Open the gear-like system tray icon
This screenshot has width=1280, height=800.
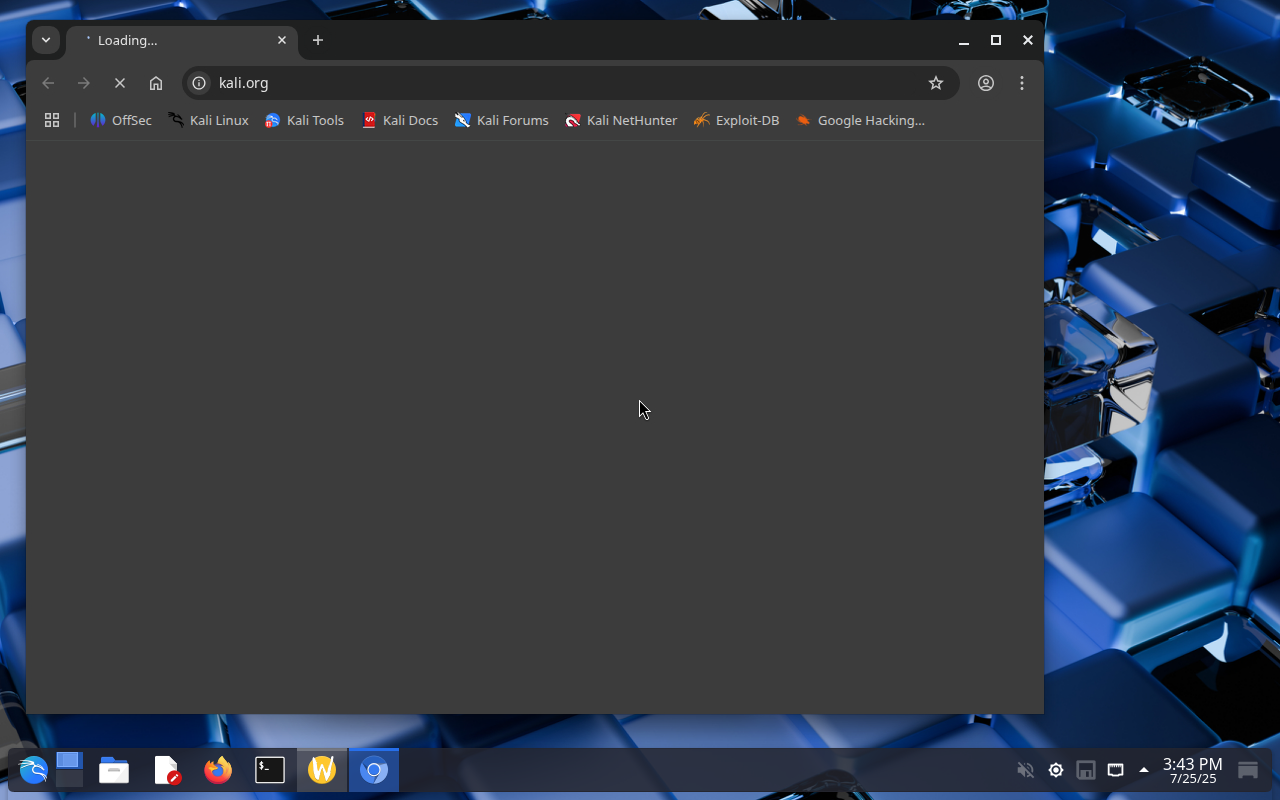point(1056,770)
